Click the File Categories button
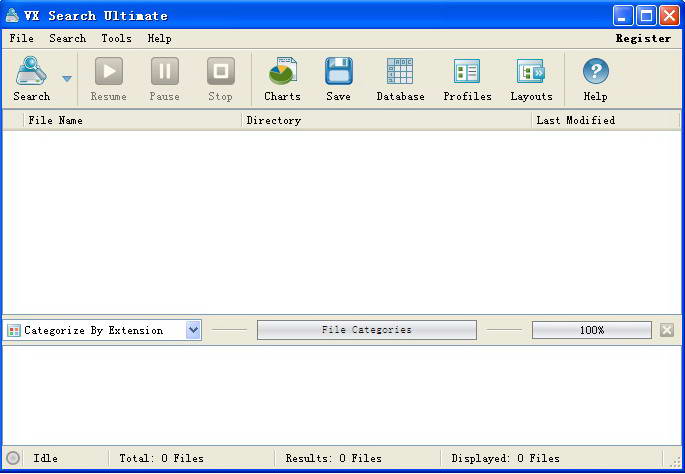Image resolution: width=685 pixels, height=474 pixels. (367, 330)
